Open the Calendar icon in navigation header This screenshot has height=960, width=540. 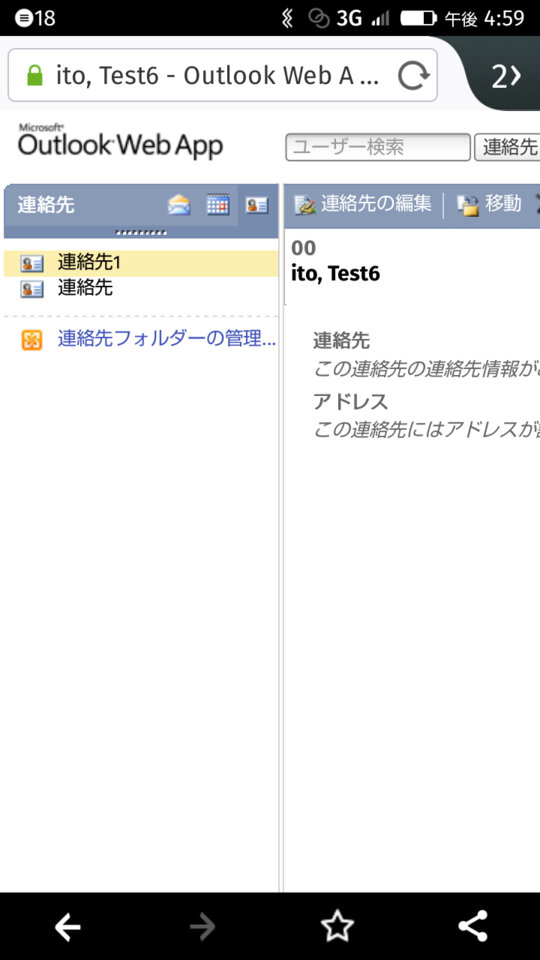(218, 204)
